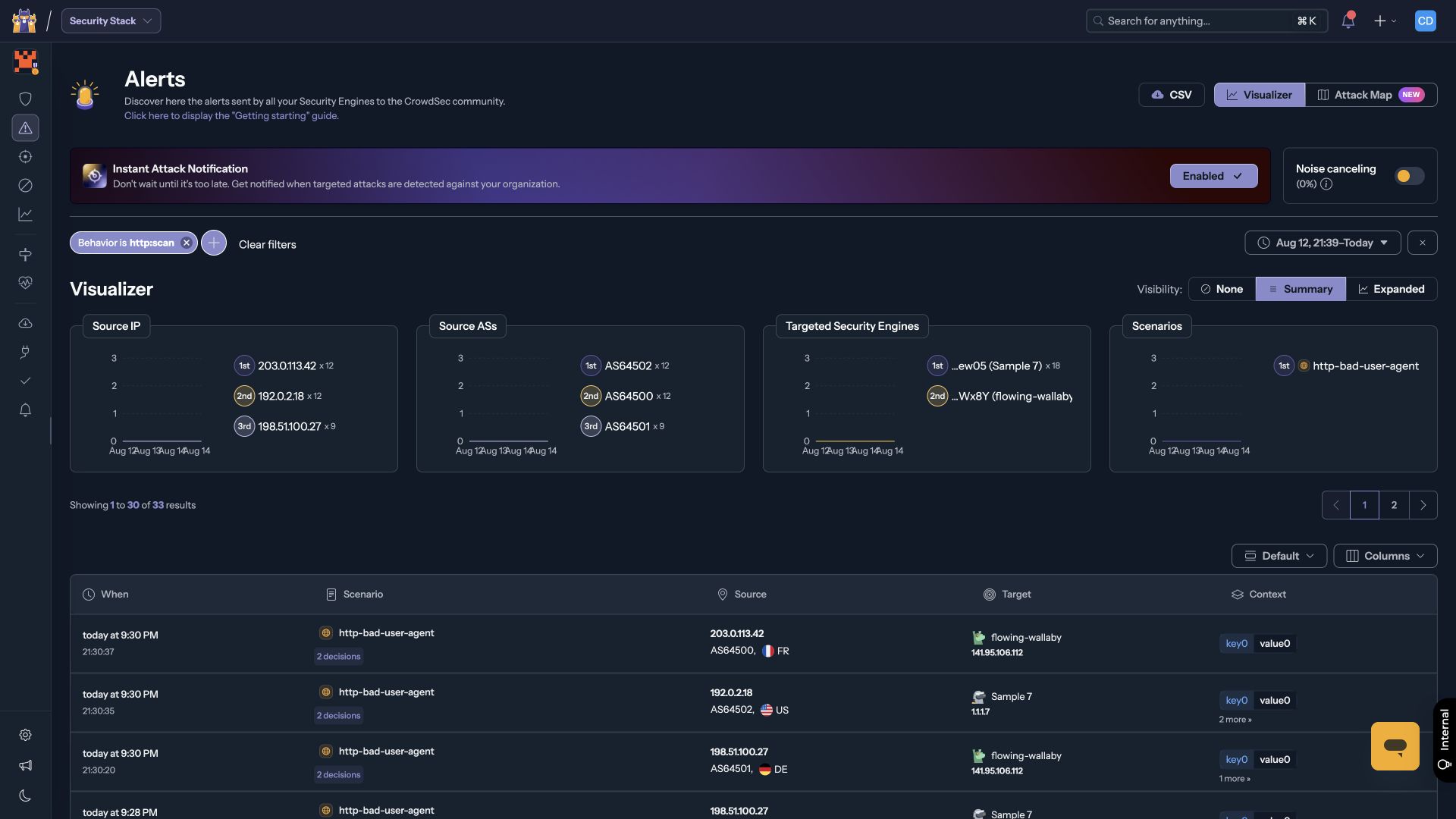Click the CrowdSec logo at top left

(x=24, y=20)
